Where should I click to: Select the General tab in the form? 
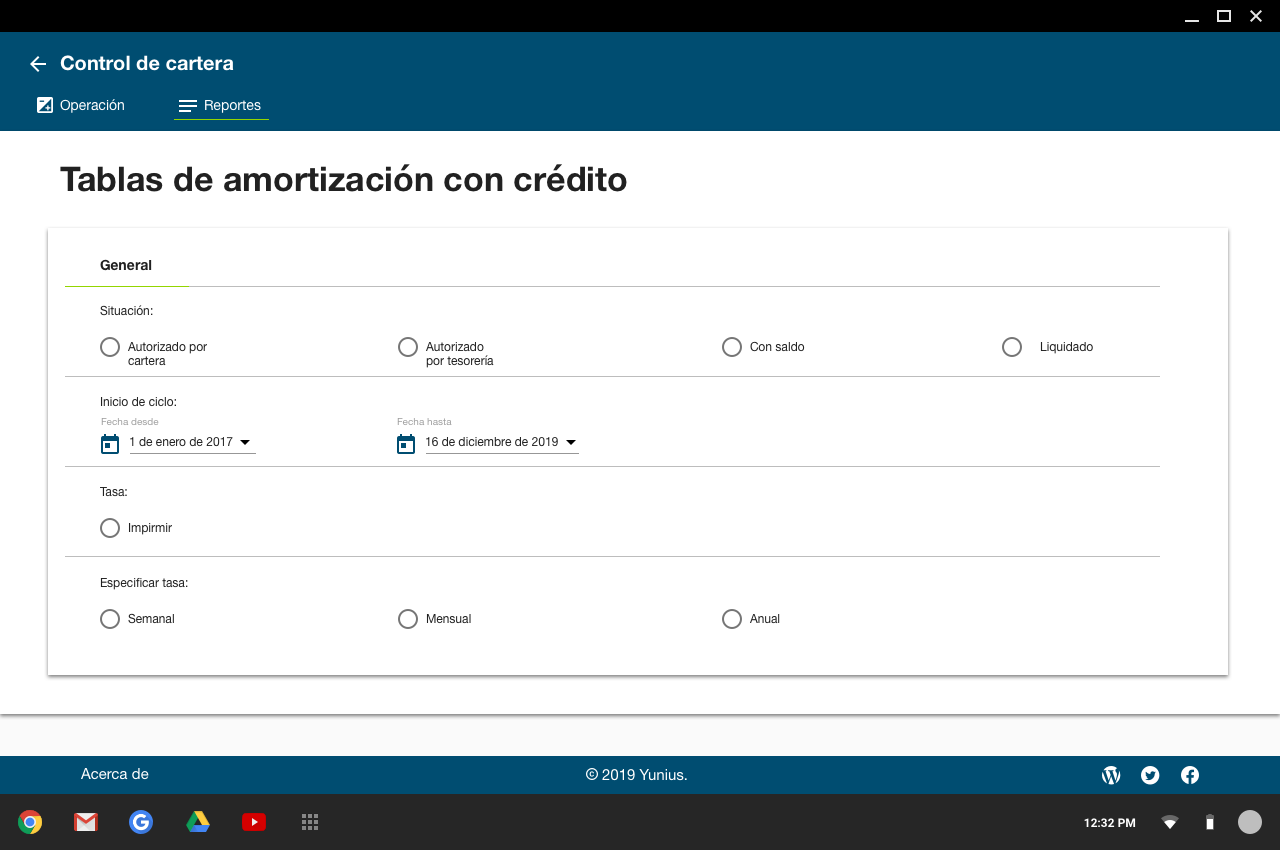(x=126, y=266)
